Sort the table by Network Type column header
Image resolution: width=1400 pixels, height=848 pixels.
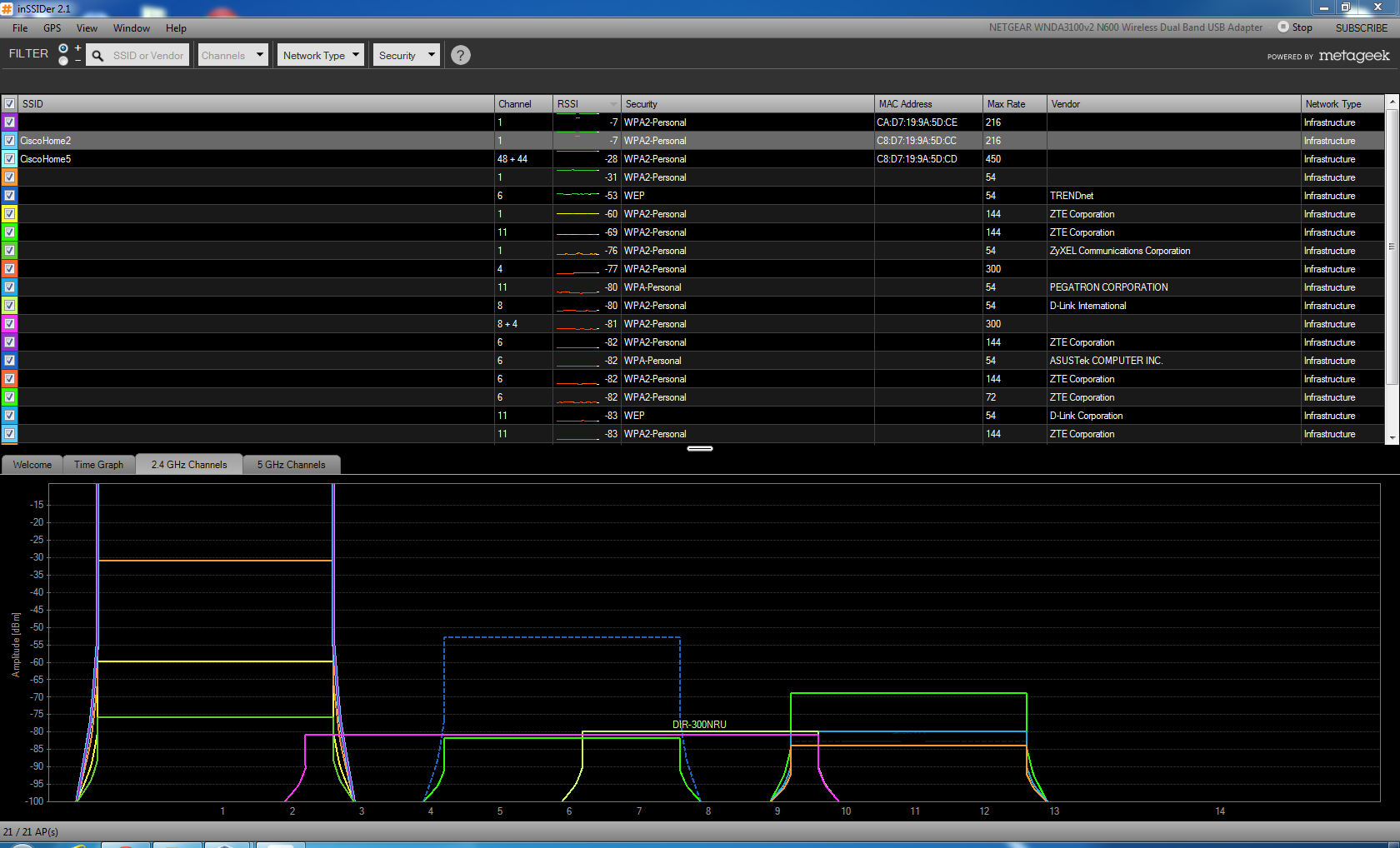[x=1342, y=104]
